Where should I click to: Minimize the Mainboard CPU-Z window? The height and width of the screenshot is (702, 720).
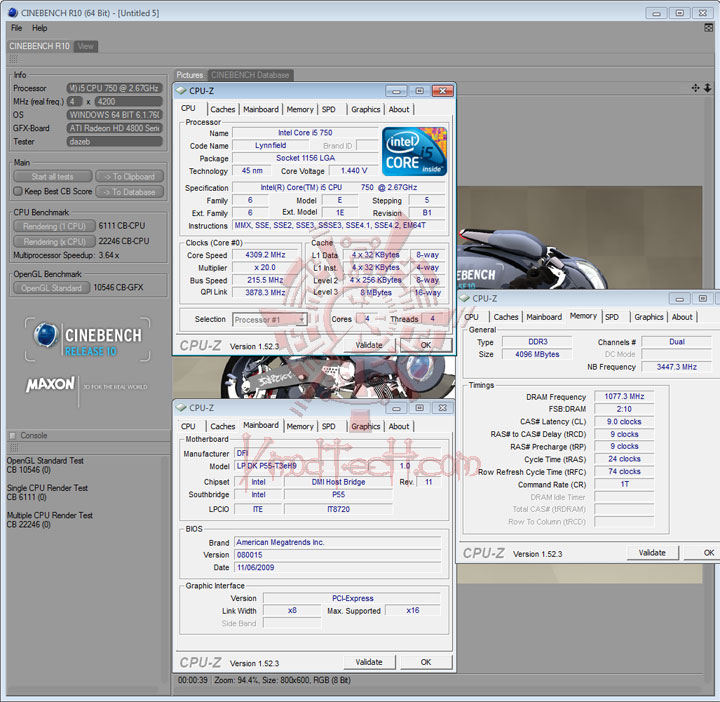[x=396, y=408]
